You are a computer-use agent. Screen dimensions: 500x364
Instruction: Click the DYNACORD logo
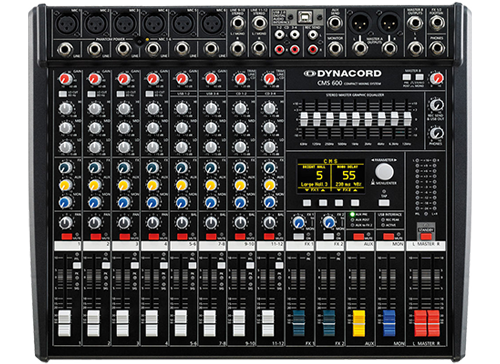(342, 73)
